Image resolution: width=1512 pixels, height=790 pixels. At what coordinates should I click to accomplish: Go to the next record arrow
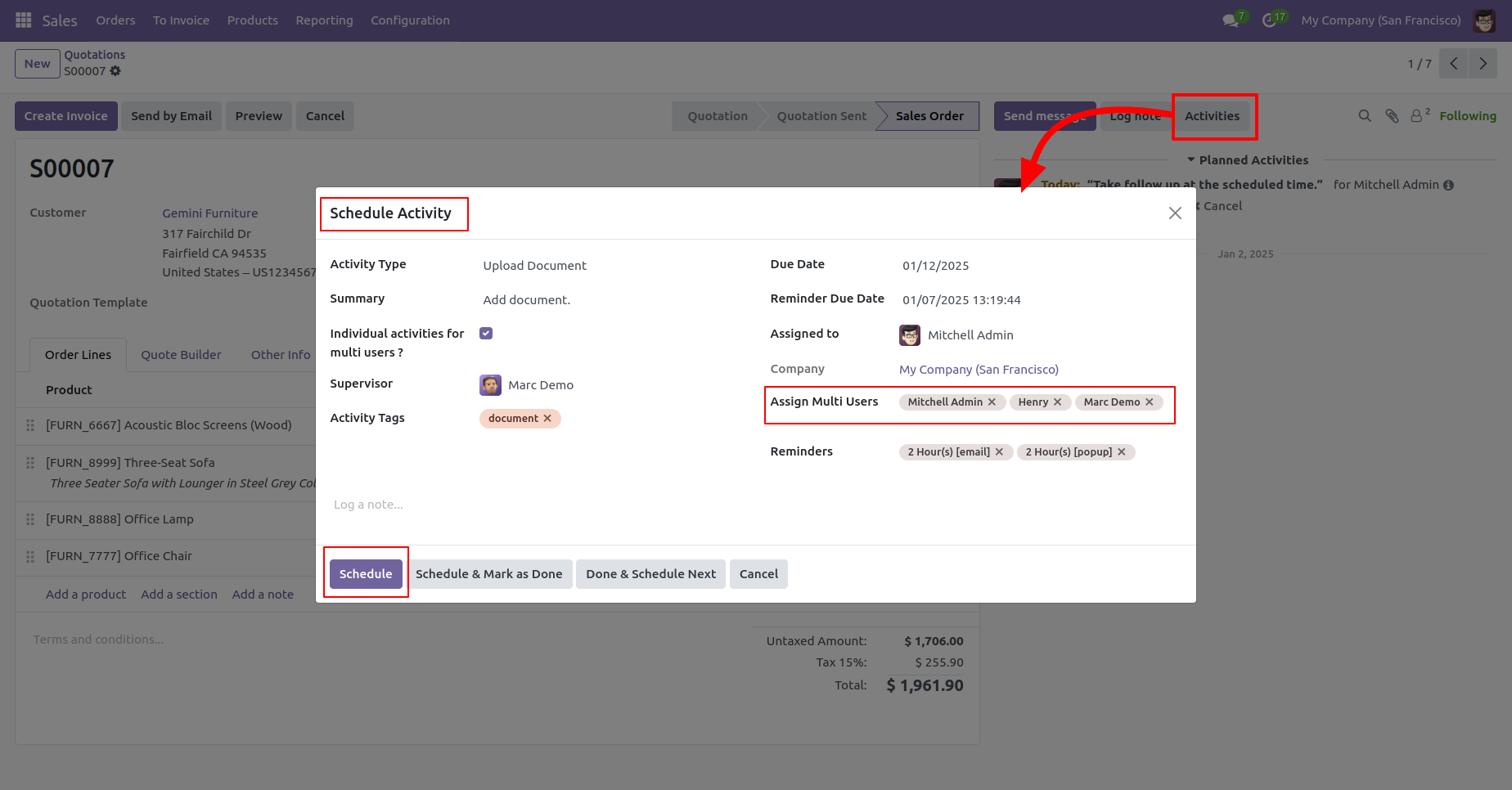1483,64
